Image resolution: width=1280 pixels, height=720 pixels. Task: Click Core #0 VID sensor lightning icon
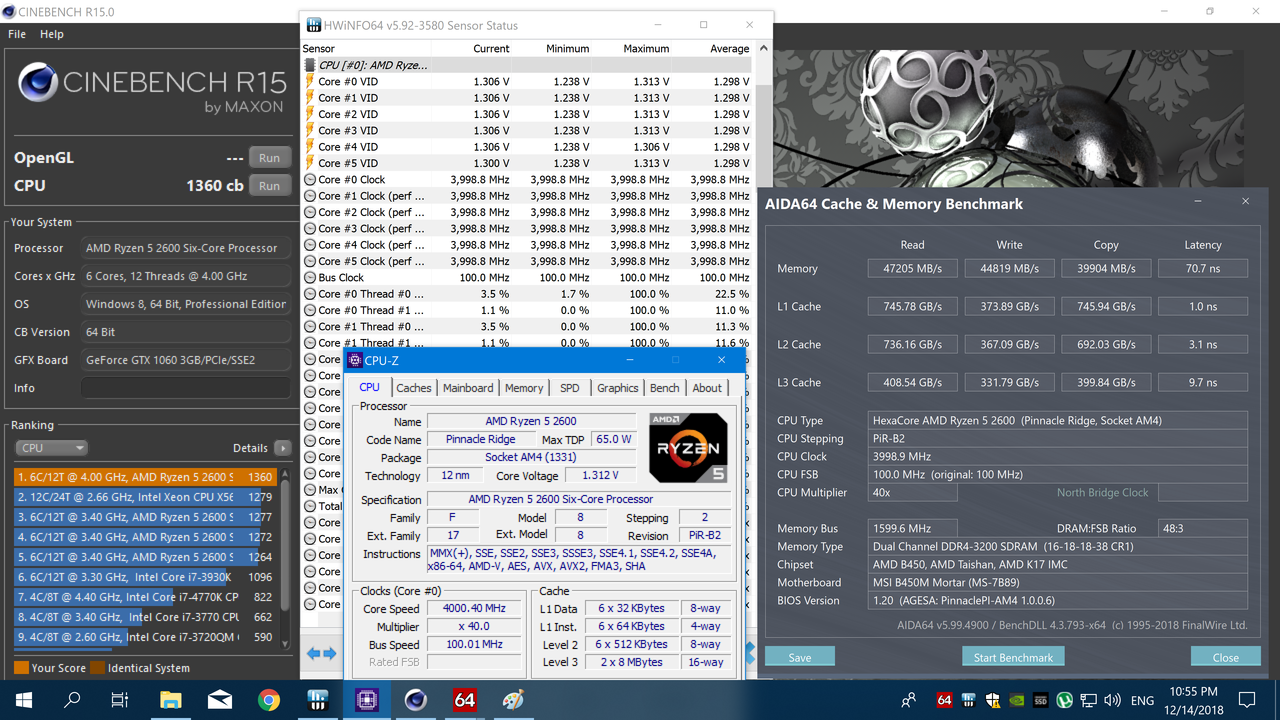point(310,82)
